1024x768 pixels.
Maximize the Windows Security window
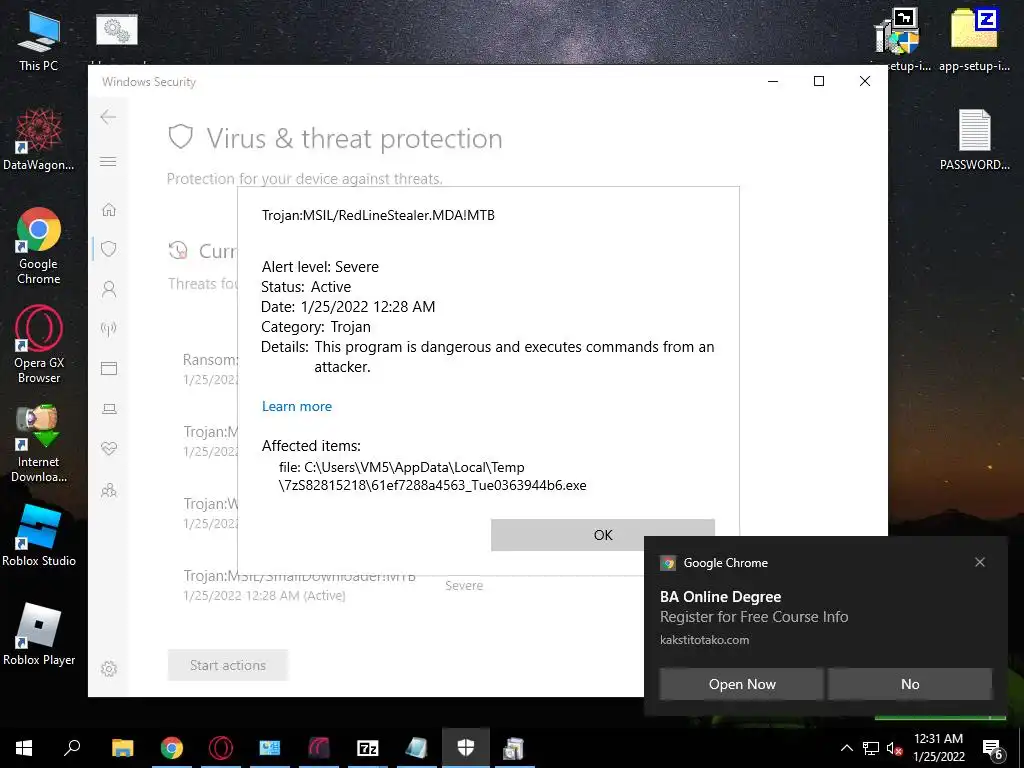click(x=819, y=81)
